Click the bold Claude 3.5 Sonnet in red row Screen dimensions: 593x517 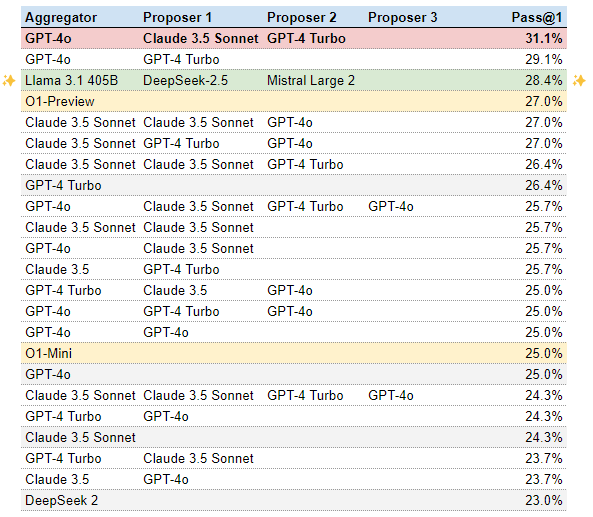click(200, 39)
